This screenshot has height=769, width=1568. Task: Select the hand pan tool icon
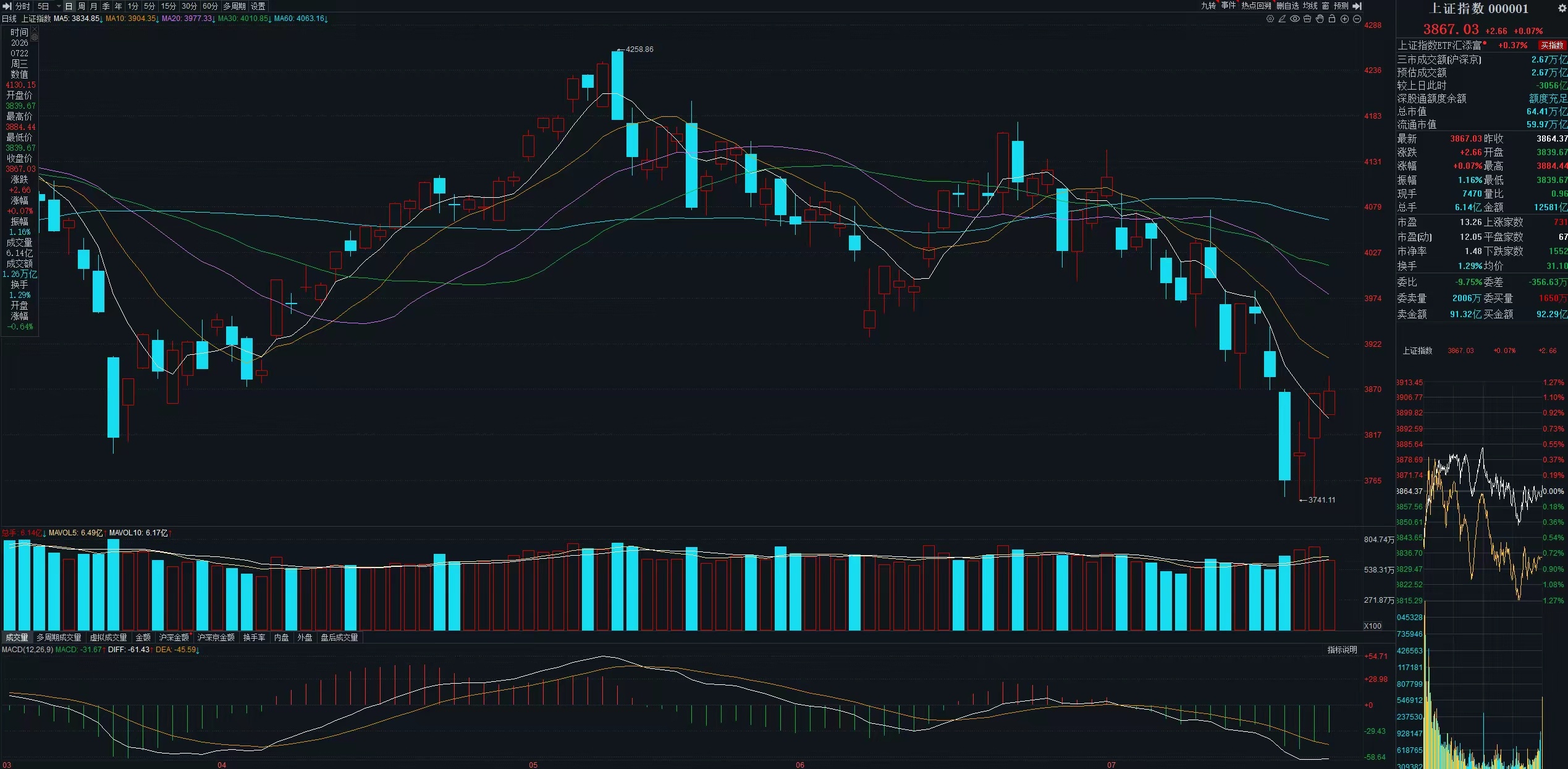(x=1320, y=19)
